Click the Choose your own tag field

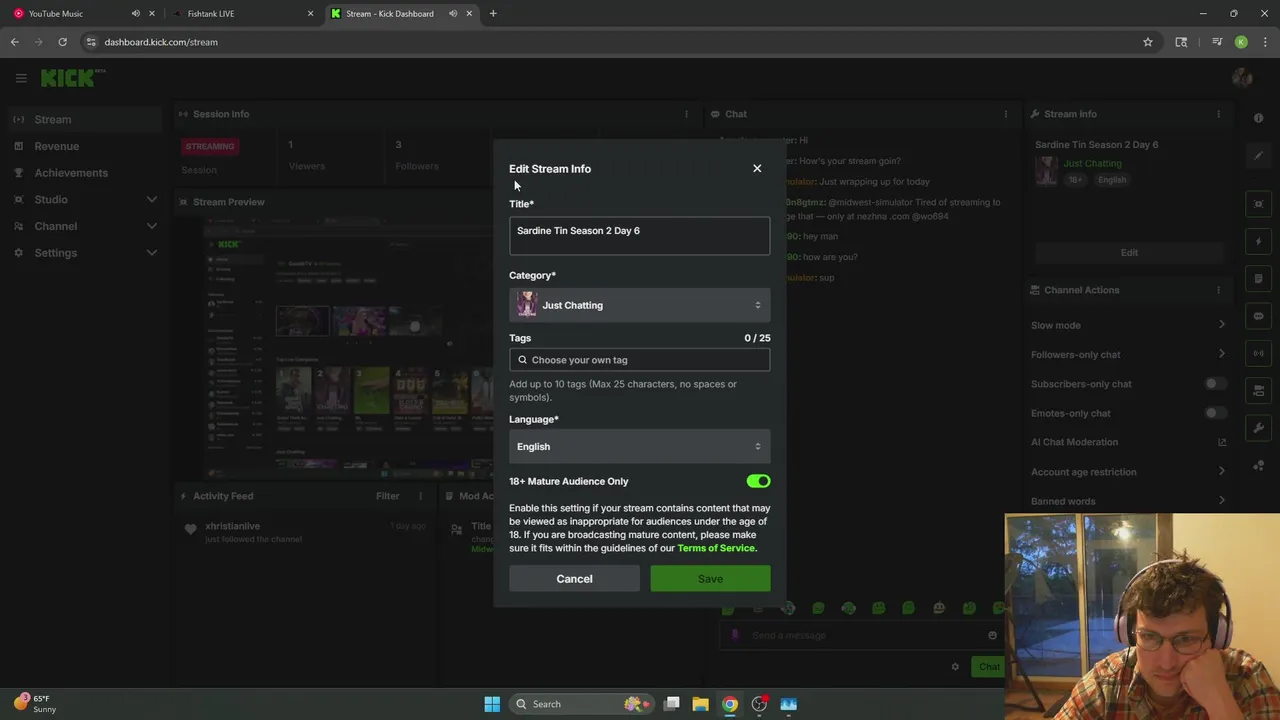639,360
